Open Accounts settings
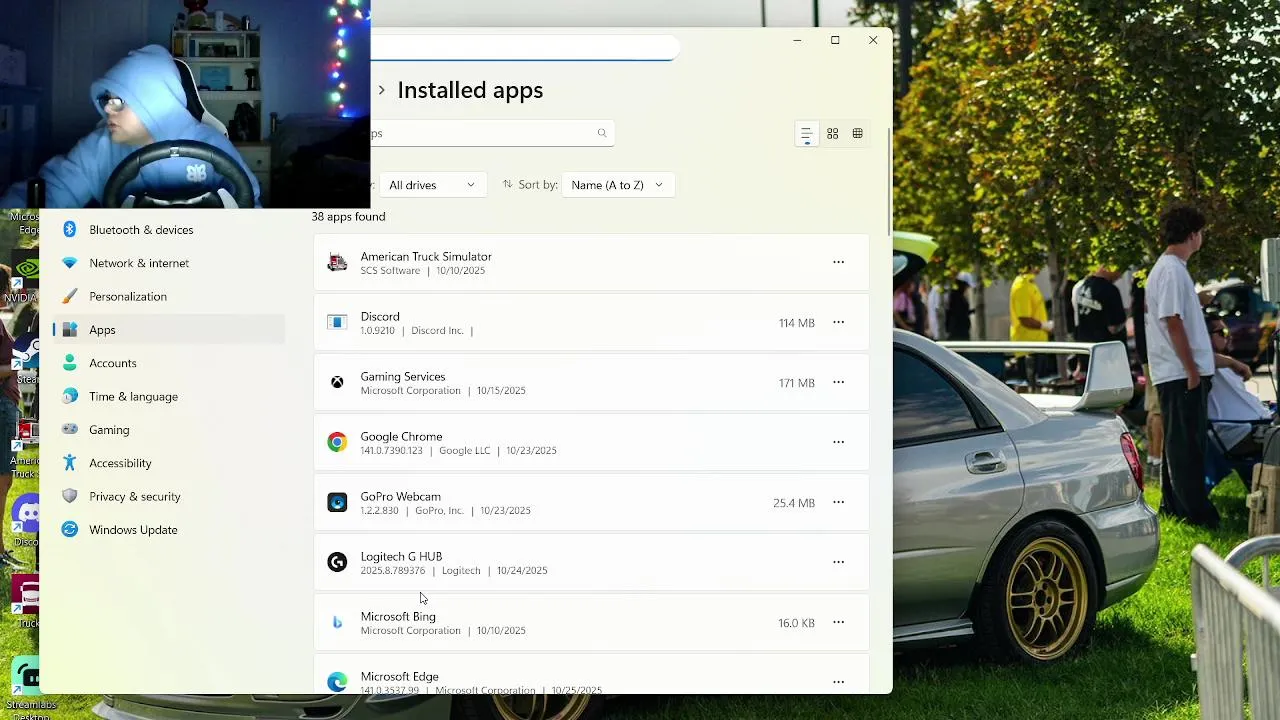 (113, 363)
